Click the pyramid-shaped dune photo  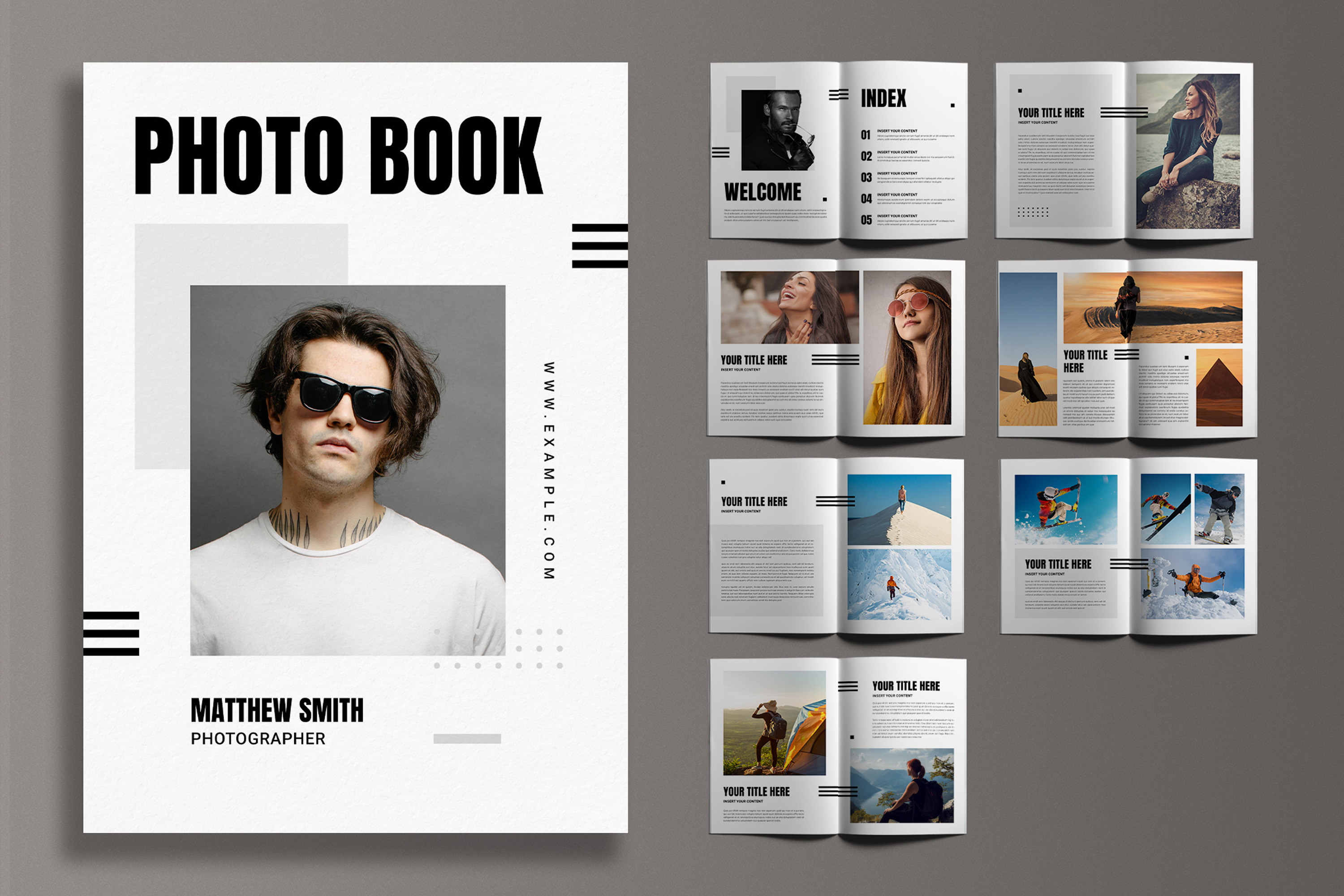(x=1219, y=388)
